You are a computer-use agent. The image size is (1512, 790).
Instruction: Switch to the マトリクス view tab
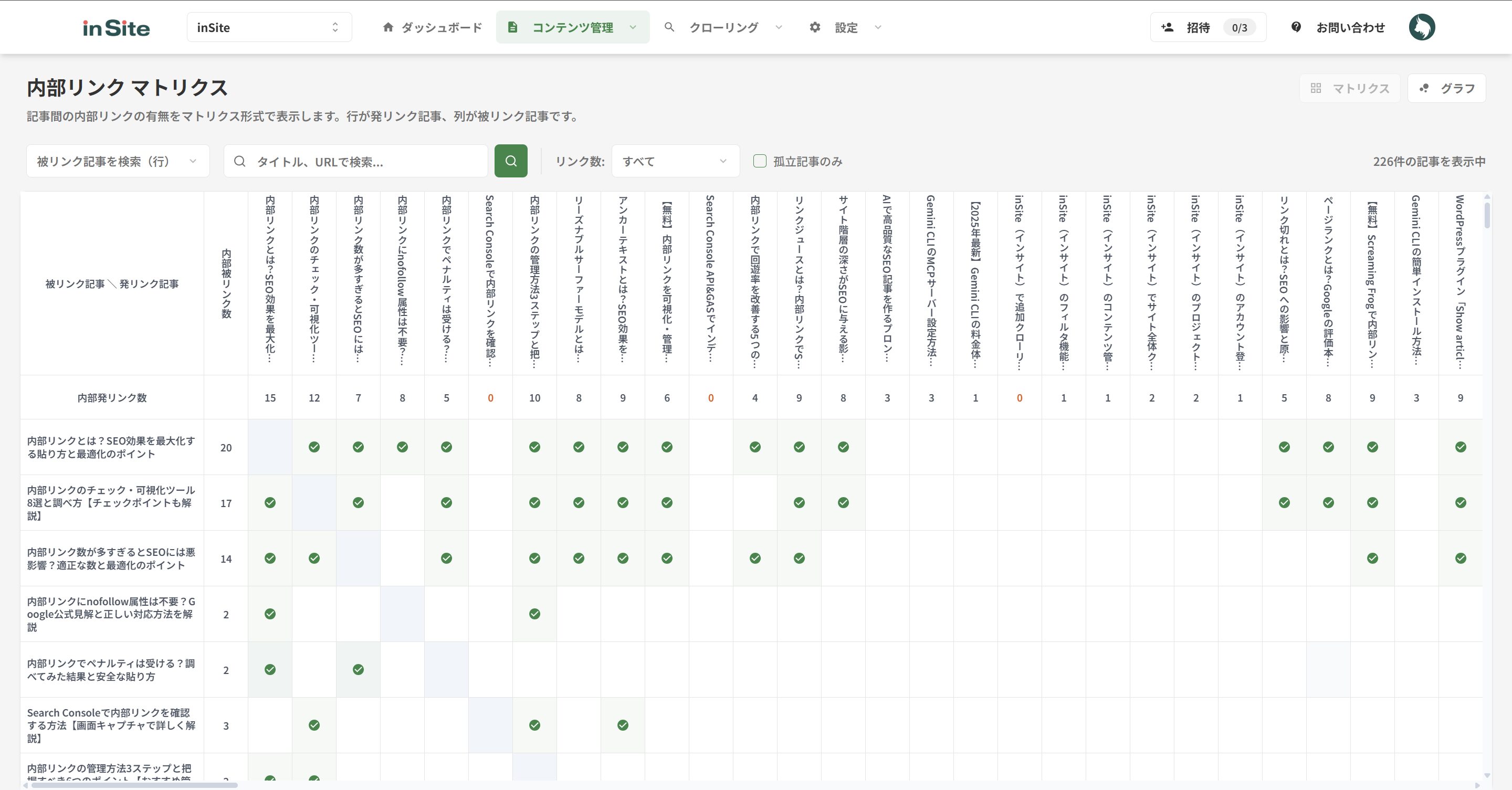pyautogui.click(x=1350, y=88)
